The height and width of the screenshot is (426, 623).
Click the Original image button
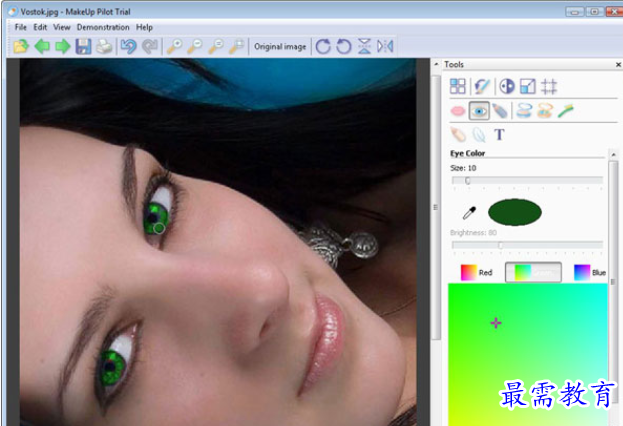(x=280, y=46)
